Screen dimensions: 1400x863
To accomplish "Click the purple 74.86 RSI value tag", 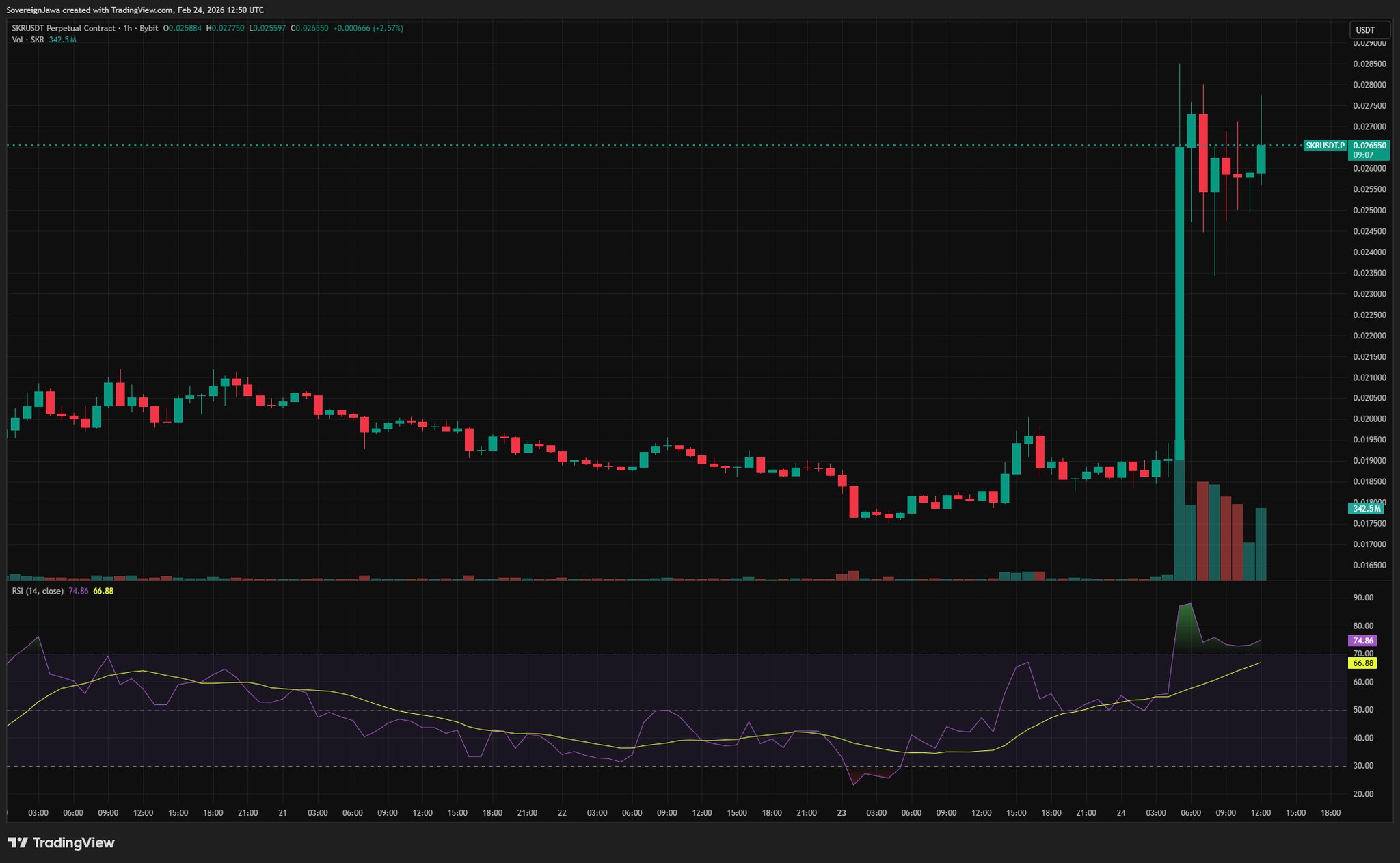I will (x=1362, y=641).
